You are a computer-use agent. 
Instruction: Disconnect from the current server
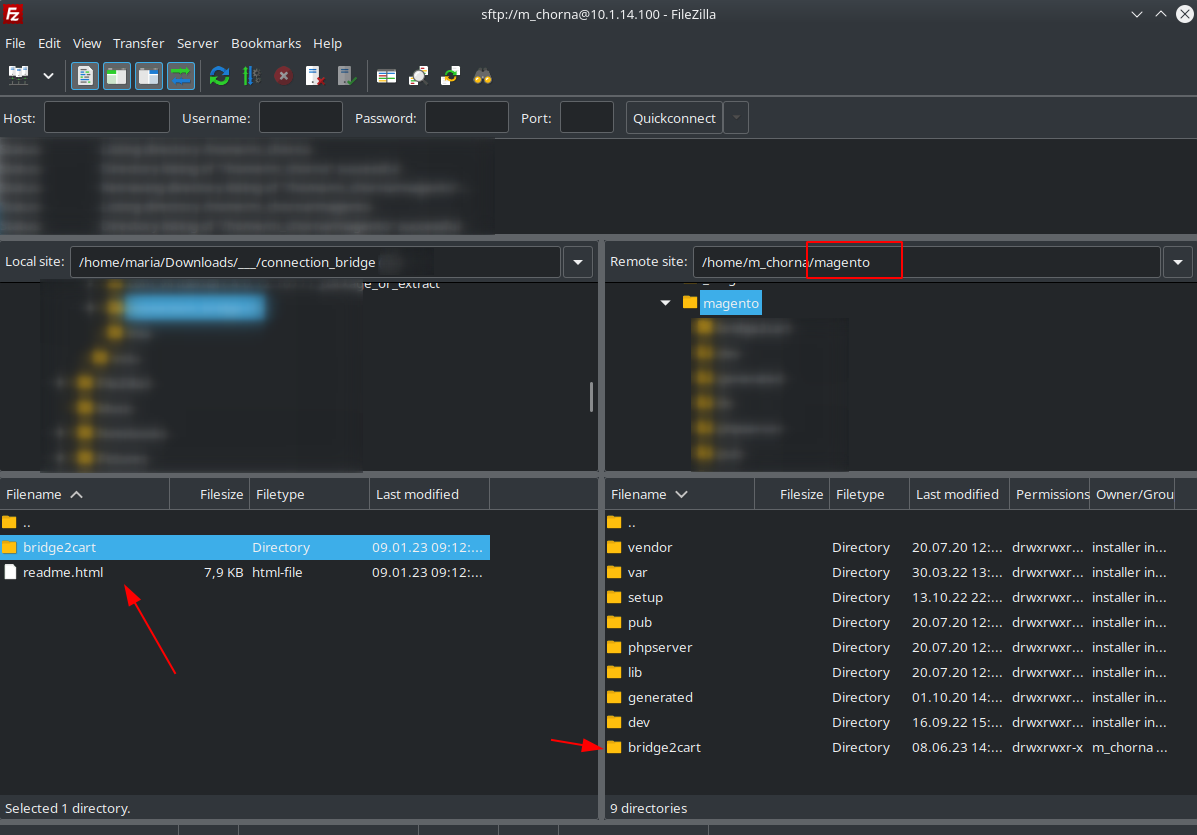tap(315, 76)
